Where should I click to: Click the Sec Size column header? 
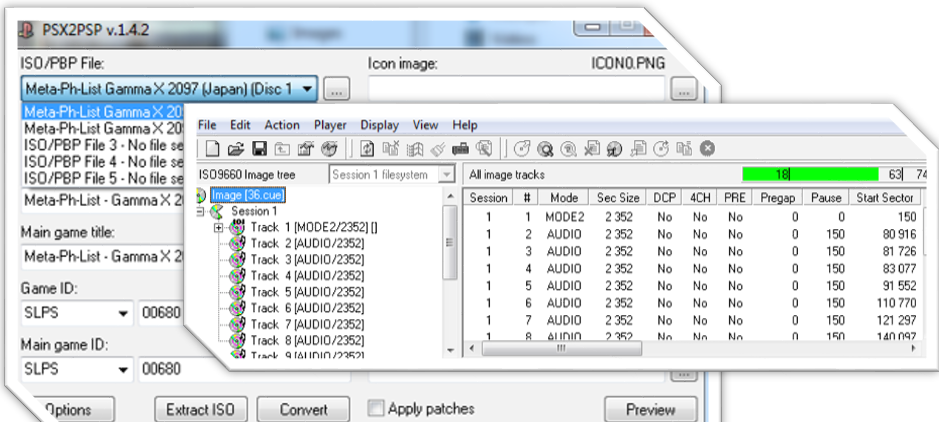619,198
